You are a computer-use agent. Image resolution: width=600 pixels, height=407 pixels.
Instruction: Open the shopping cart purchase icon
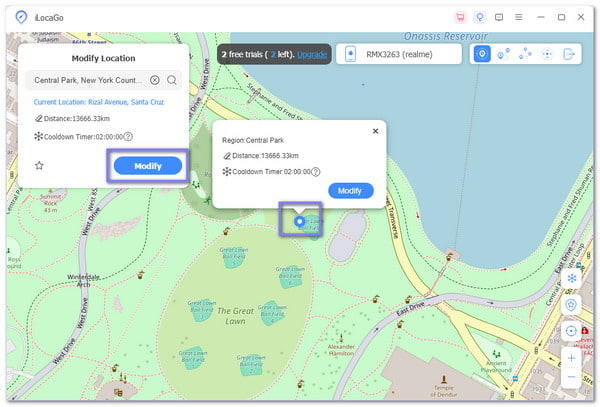[460, 17]
